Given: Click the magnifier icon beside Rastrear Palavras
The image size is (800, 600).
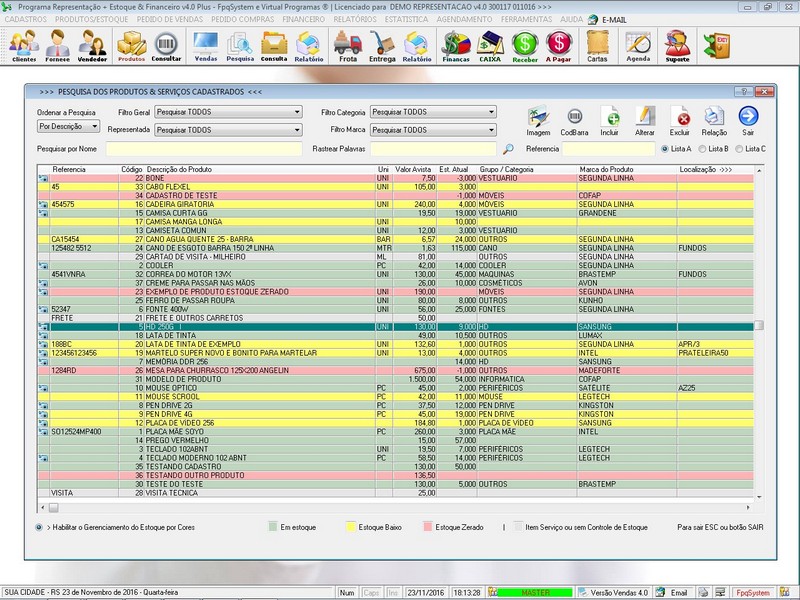Looking at the screenshot, I should click(508, 149).
